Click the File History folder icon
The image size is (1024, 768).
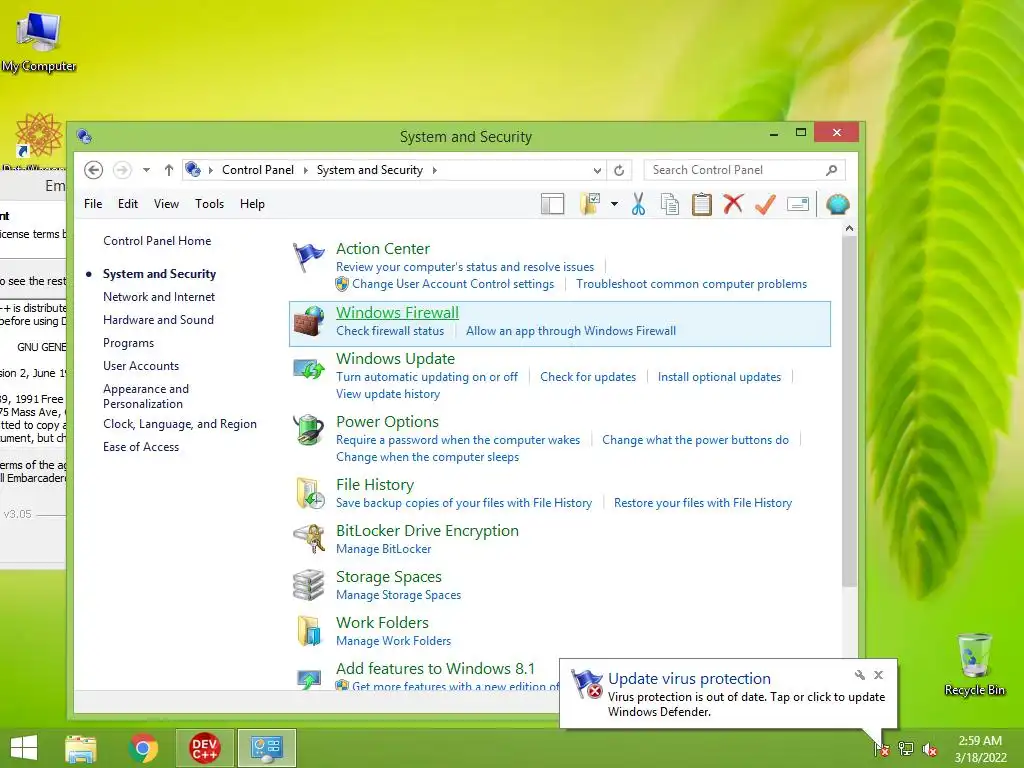[310, 493]
